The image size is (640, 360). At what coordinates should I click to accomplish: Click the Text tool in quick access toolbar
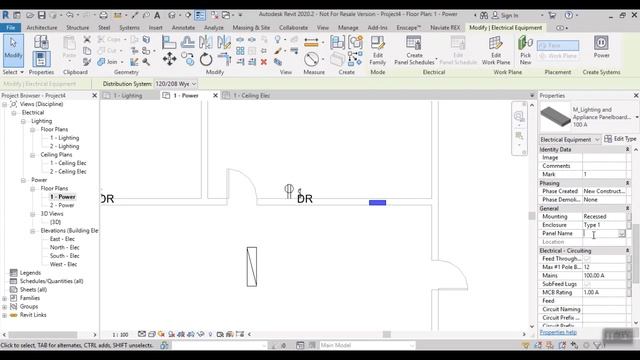coord(157,15)
